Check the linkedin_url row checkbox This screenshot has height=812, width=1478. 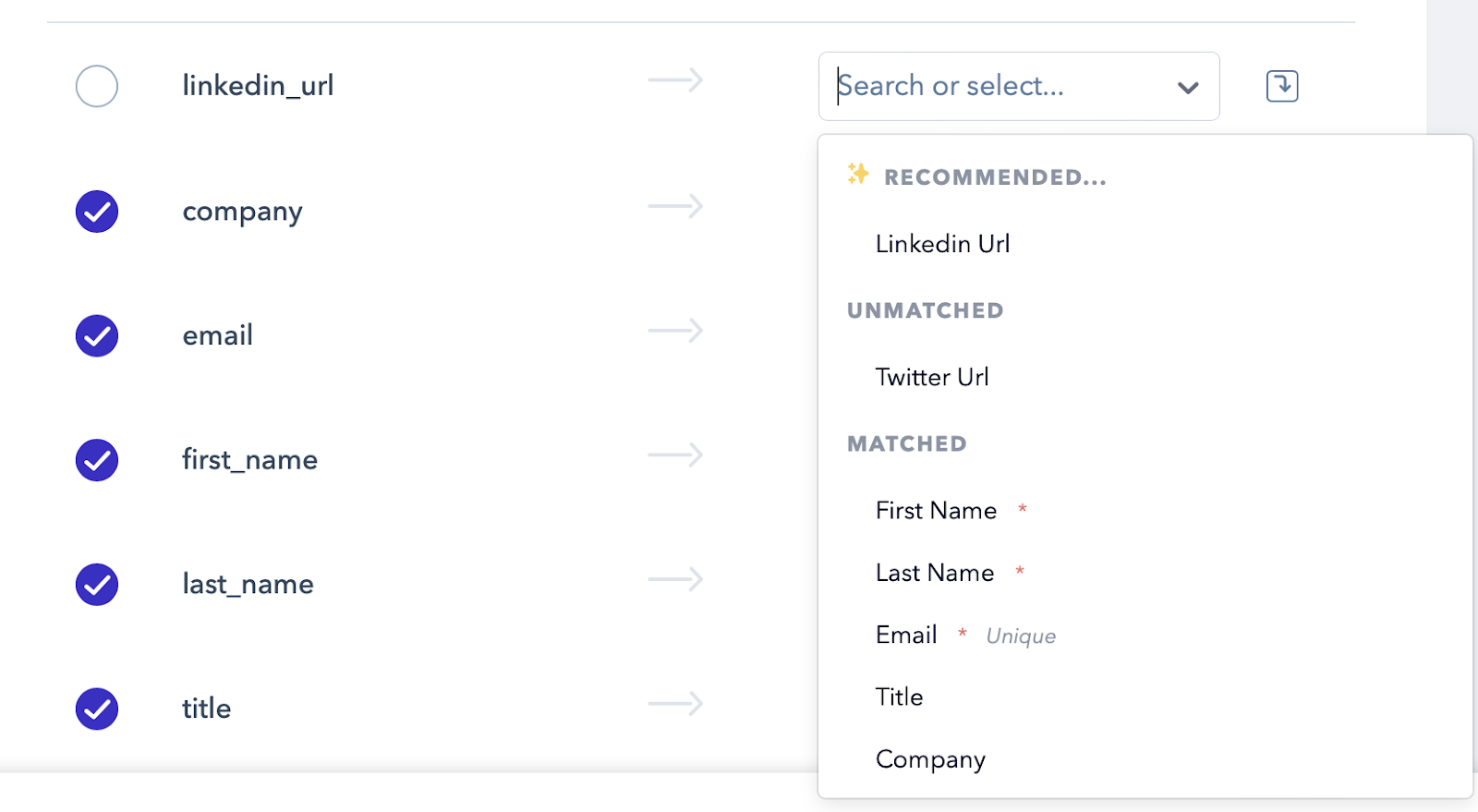point(97,87)
